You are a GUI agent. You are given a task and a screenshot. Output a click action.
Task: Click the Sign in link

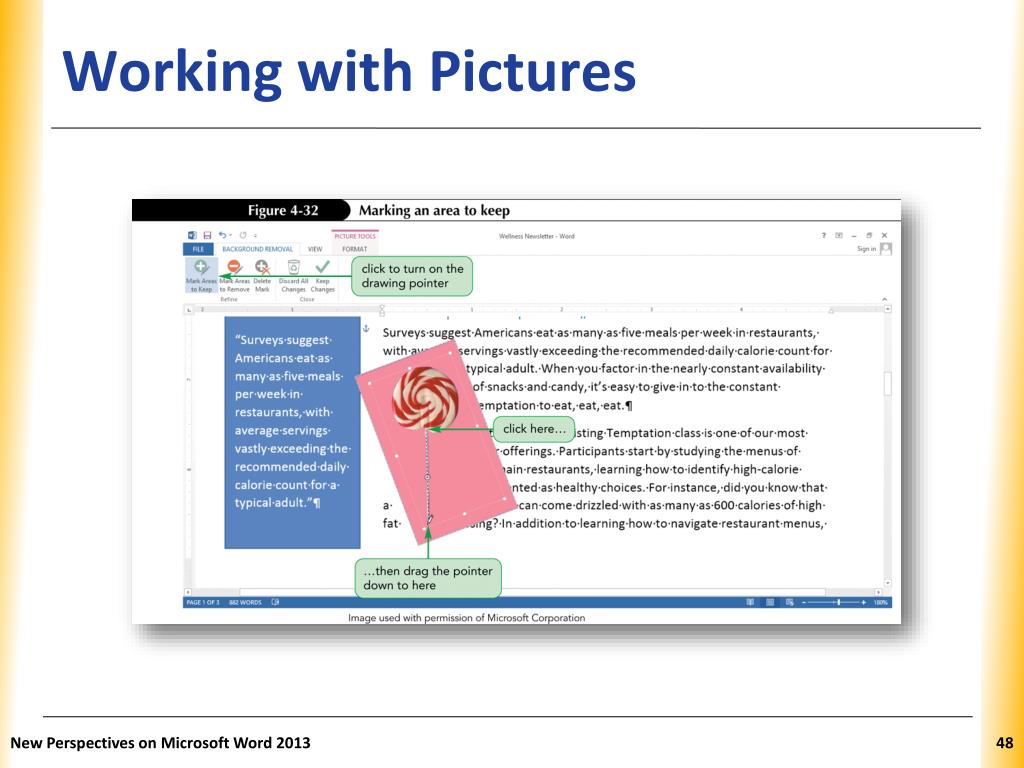(x=867, y=249)
